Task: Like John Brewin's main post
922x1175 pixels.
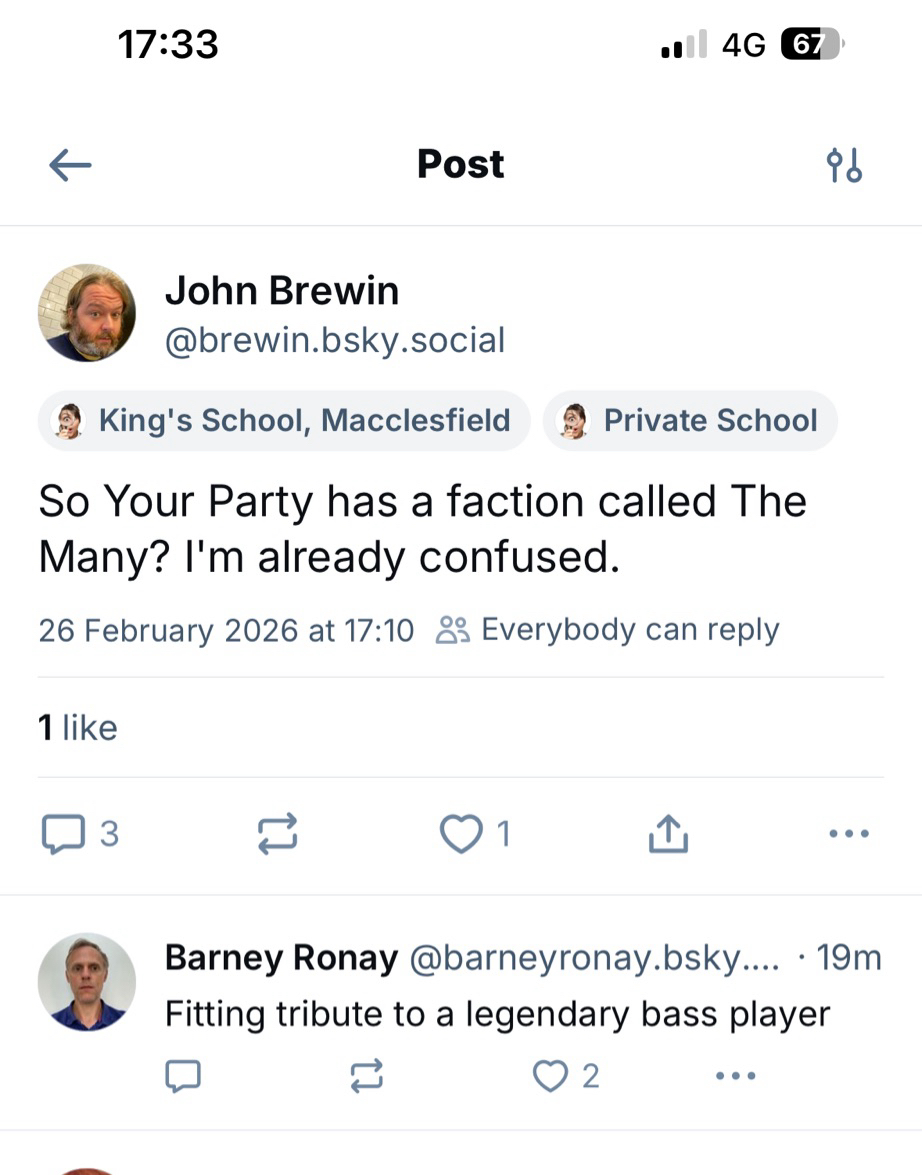Action: pos(461,833)
